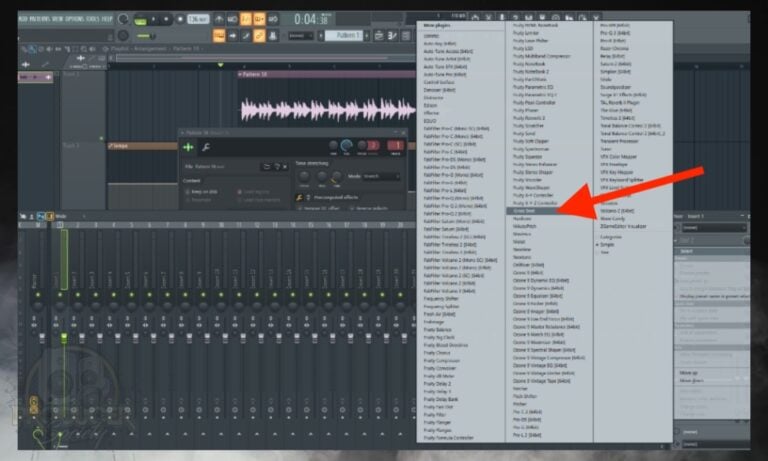Open the Playlist view icon
Screen dimensions: 768x461
pos(379,36)
